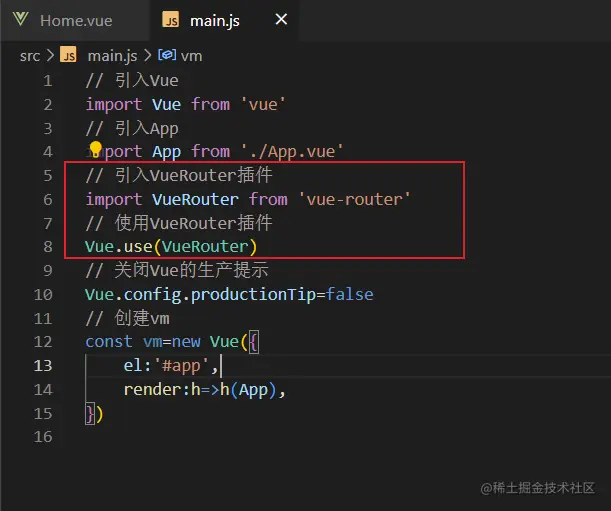
Task: Click the VueRouter identifier on line 6
Action: tap(195, 200)
